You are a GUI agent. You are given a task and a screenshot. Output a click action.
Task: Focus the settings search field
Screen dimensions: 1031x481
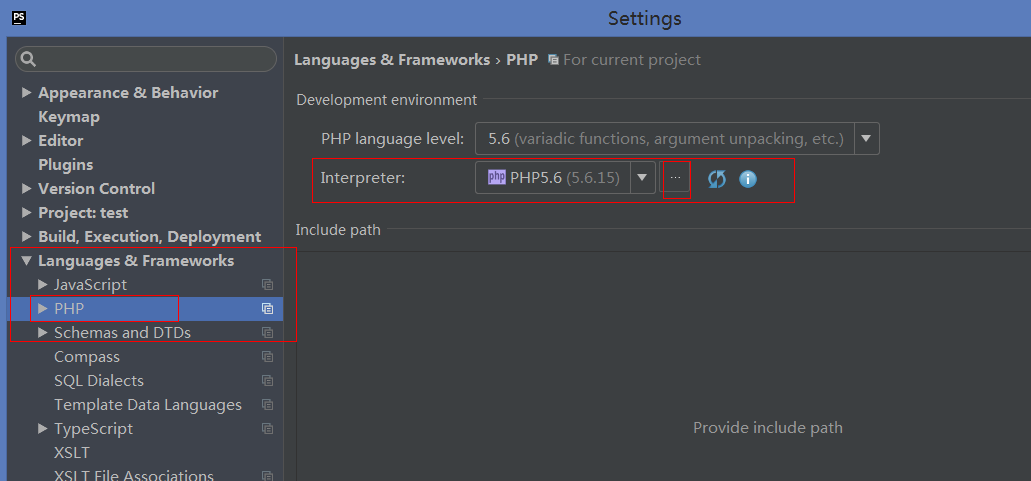(146, 60)
